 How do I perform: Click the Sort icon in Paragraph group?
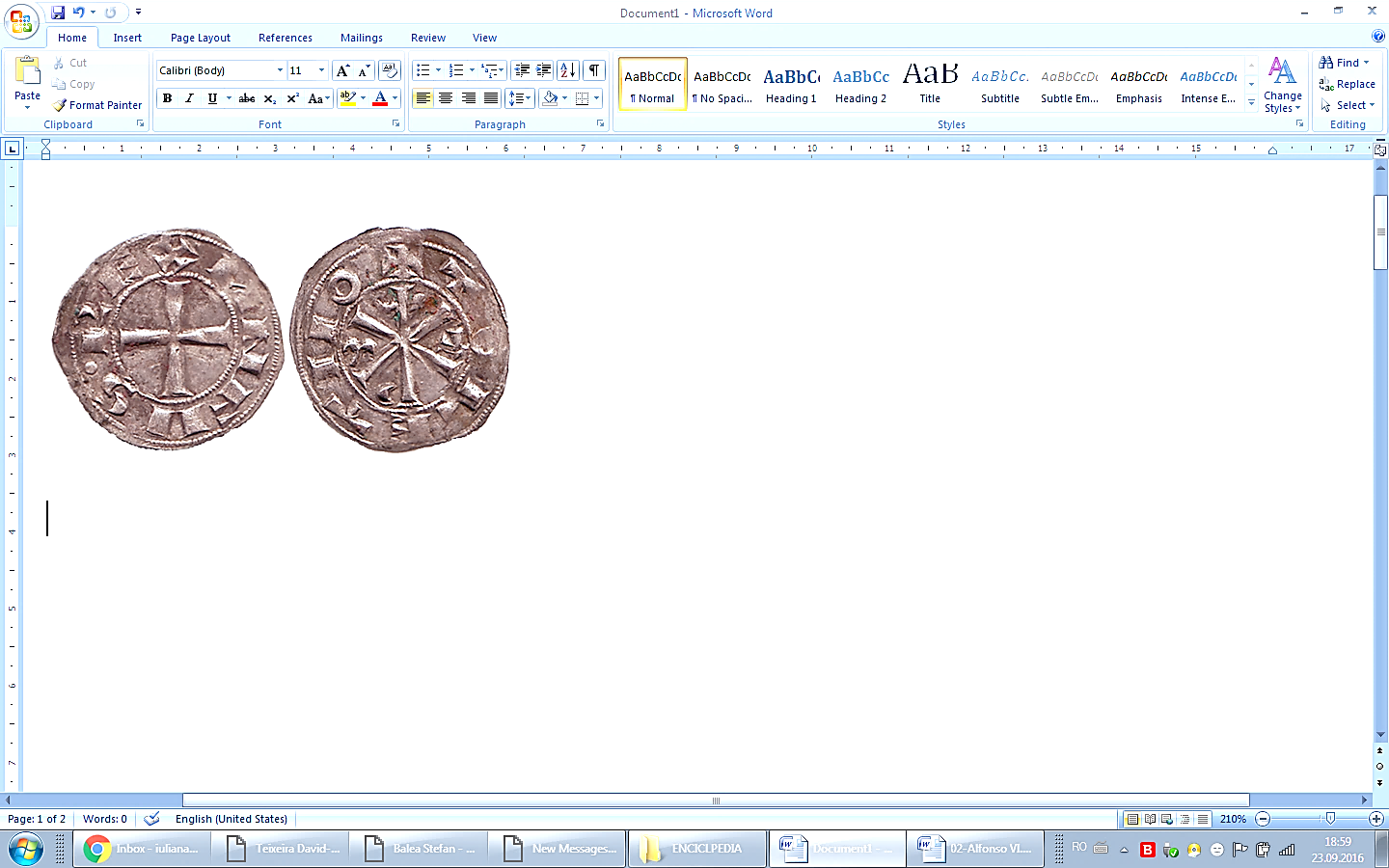click(x=568, y=70)
